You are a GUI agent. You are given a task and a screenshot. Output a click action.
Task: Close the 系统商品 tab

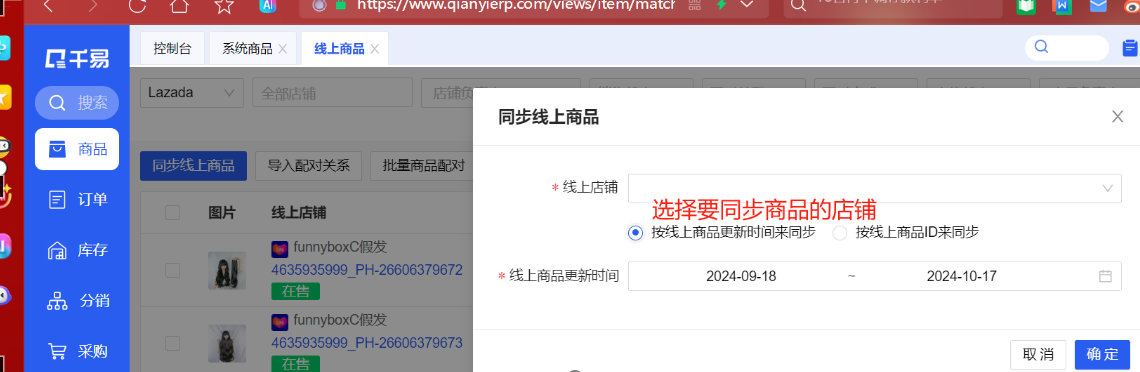[x=283, y=49]
